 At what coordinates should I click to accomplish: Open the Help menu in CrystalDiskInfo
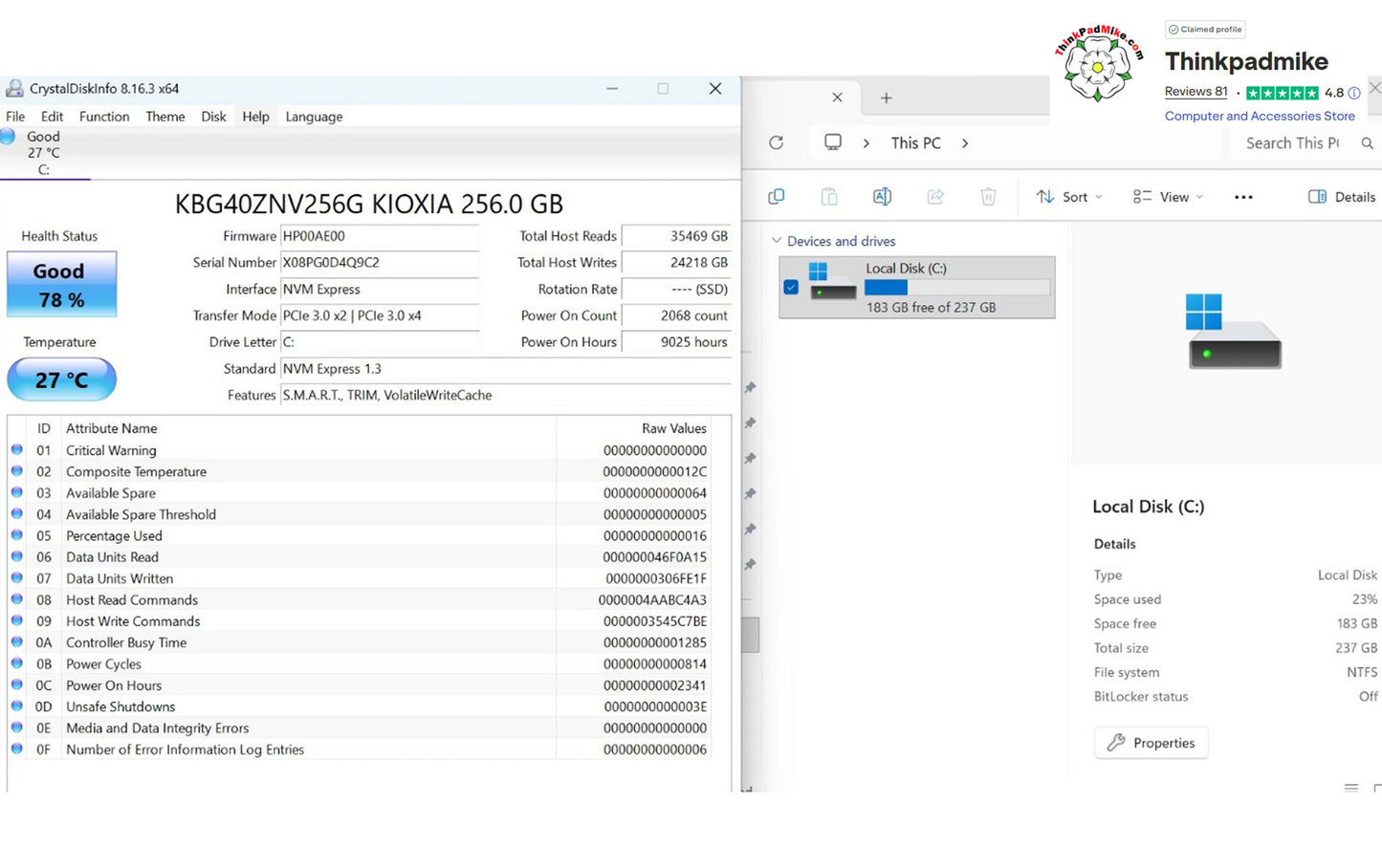255,117
